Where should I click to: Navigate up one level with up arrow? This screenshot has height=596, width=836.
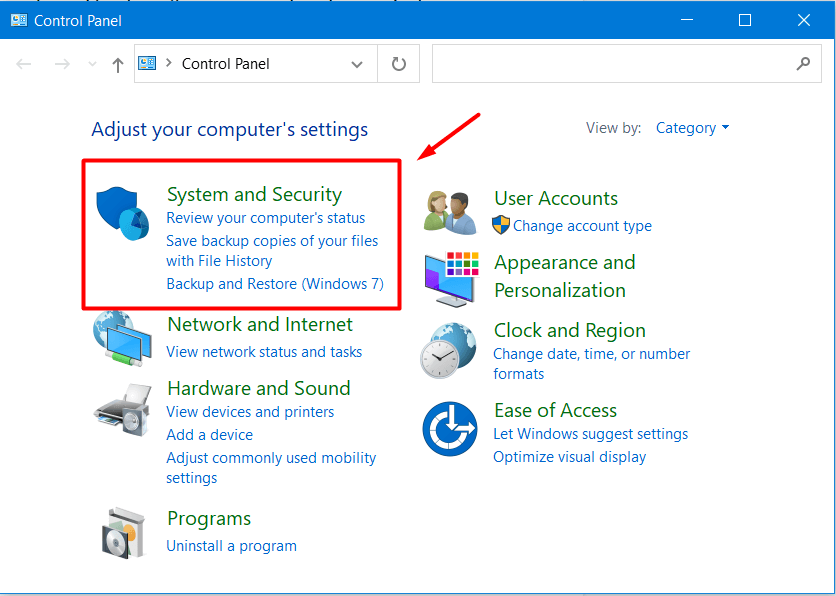point(118,65)
